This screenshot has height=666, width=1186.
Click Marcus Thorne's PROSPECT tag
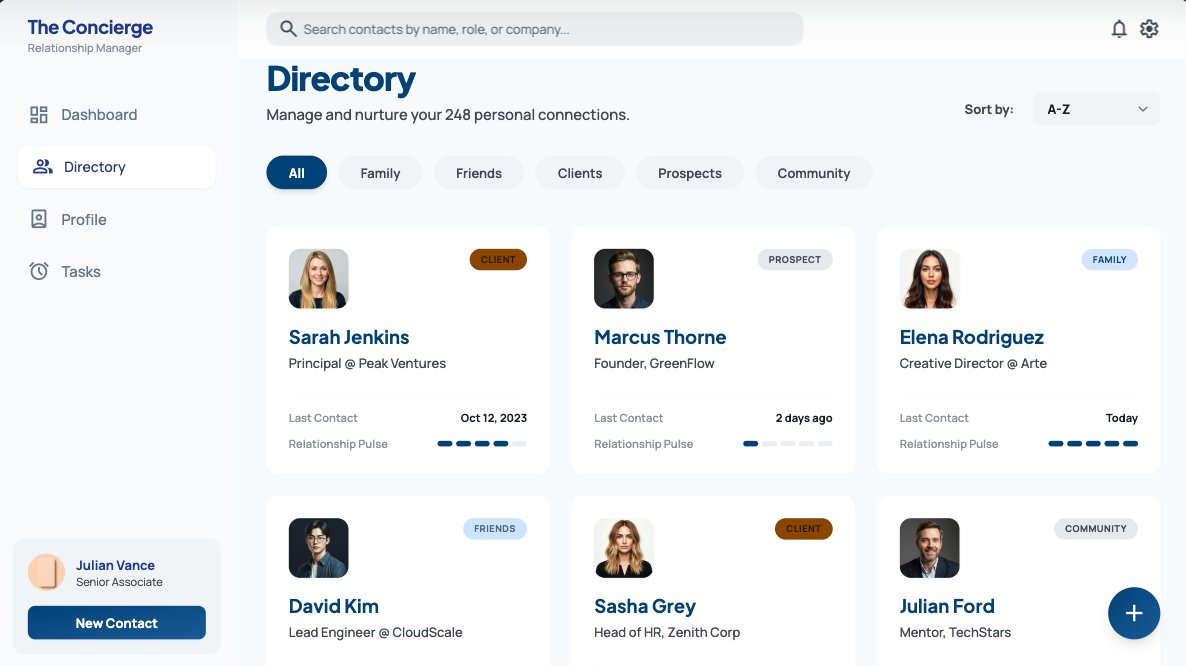(795, 259)
